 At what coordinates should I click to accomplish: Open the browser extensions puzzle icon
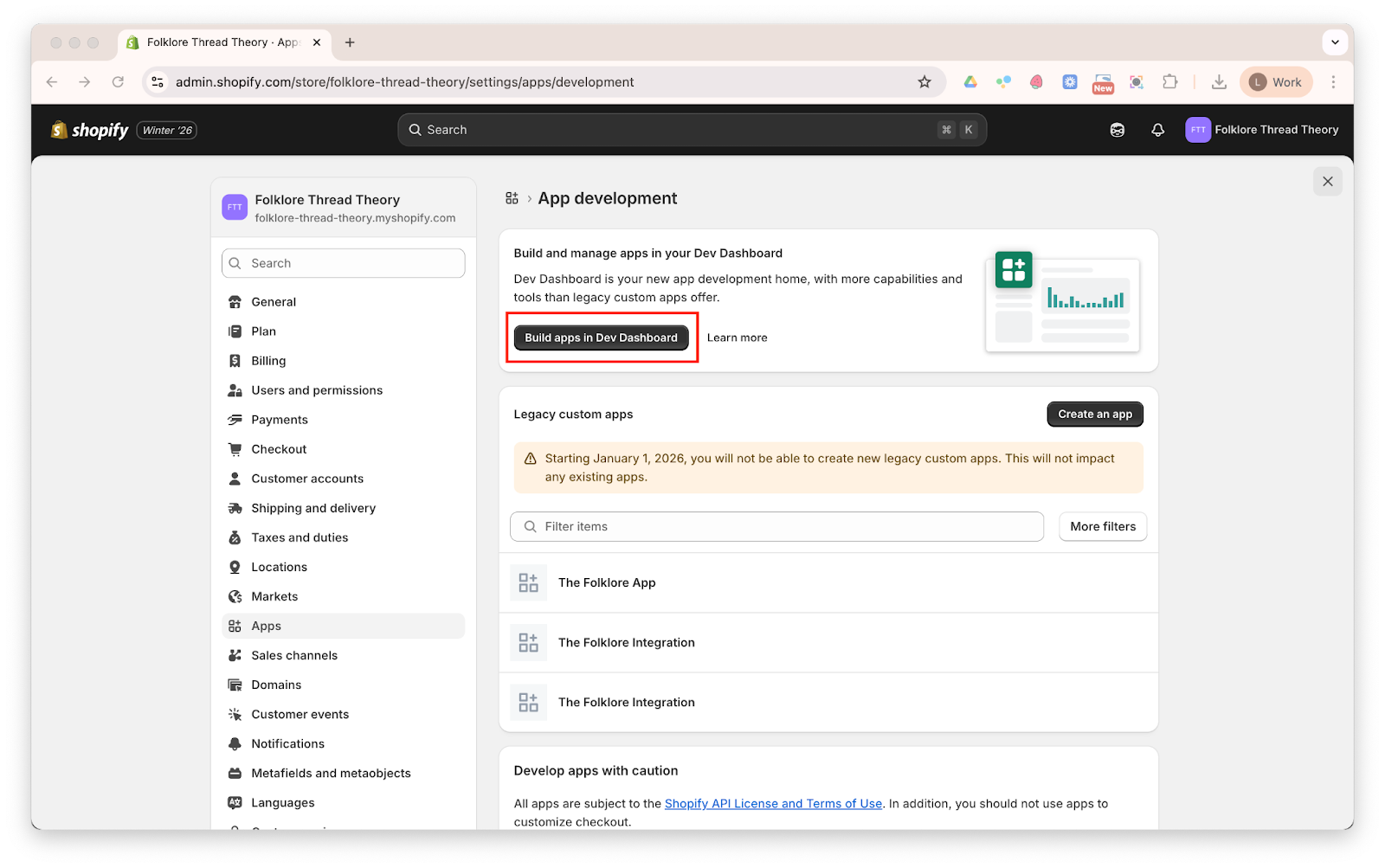pyautogui.click(x=1169, y=82)
